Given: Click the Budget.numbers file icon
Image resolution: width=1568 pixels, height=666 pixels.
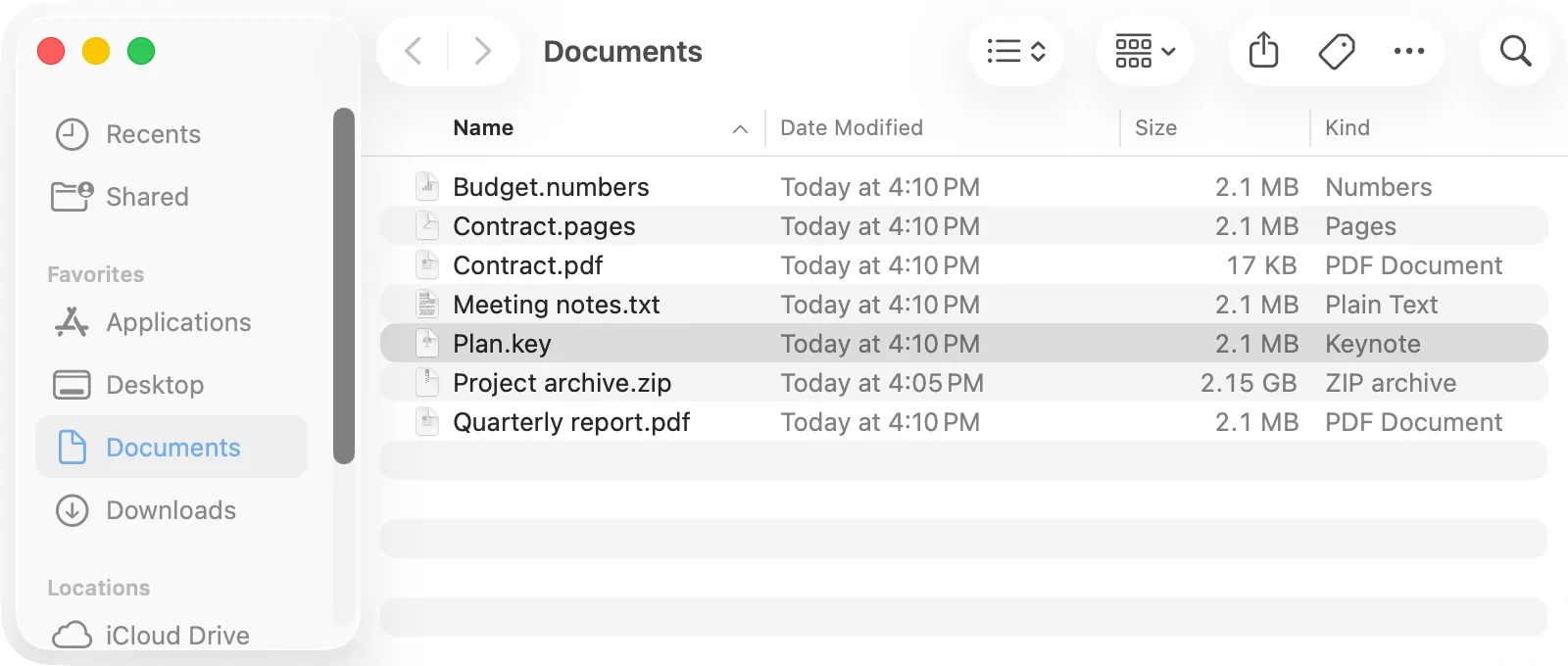Looking at the screenshot, I should [x=427, y=186].
